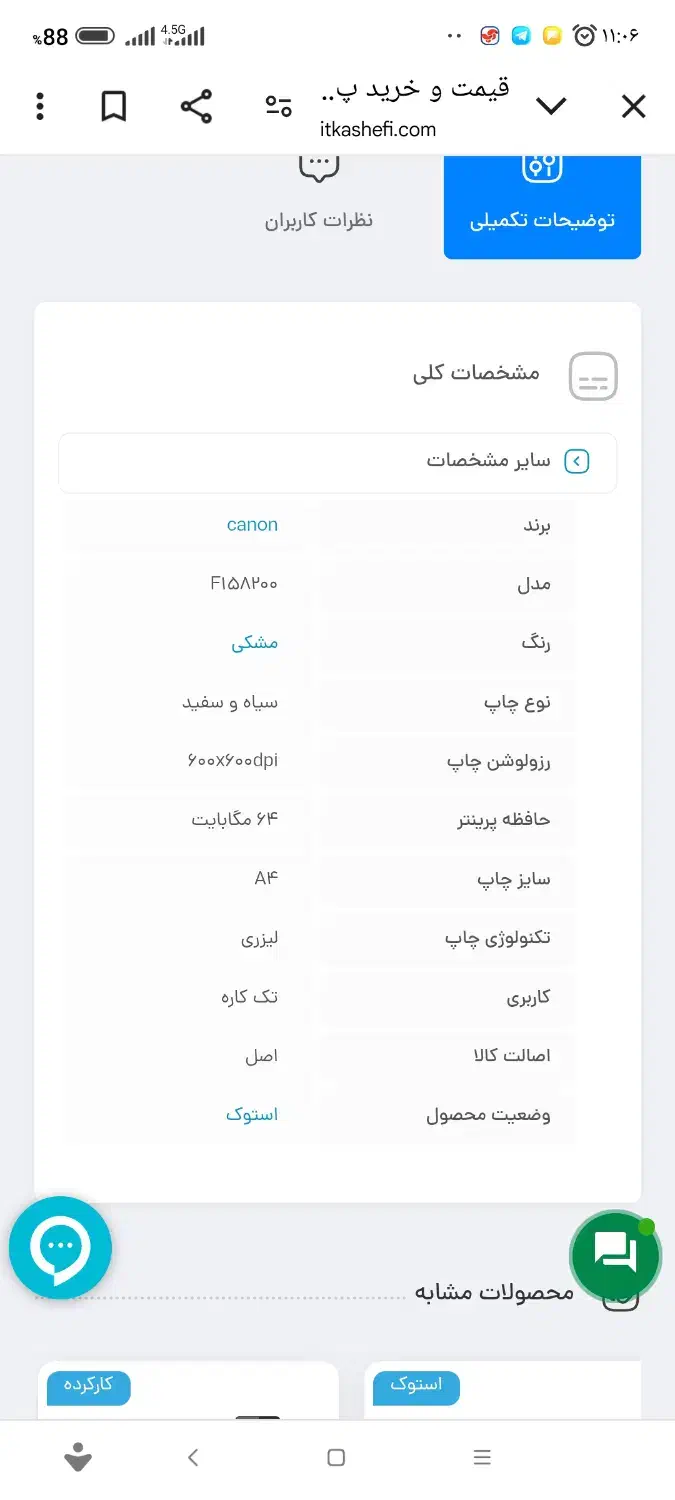Click the specifications card icon beside مشخصات کلی
This screenshot has width=675, height=1500.
pyautogui.click(x=592, y=376)
